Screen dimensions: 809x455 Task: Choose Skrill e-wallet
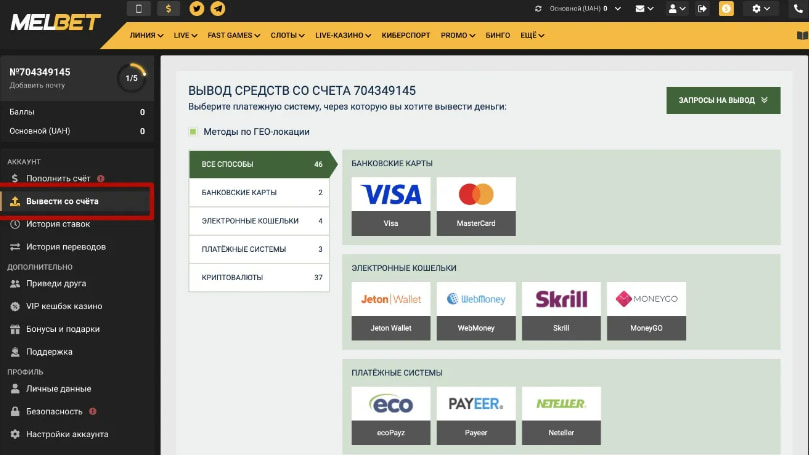click(x=561, y=311)
